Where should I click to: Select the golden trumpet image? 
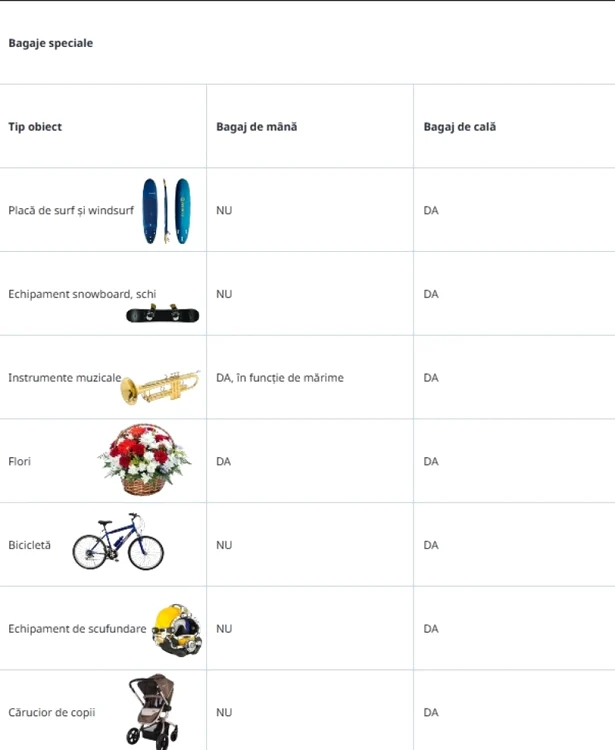[160, 387]
